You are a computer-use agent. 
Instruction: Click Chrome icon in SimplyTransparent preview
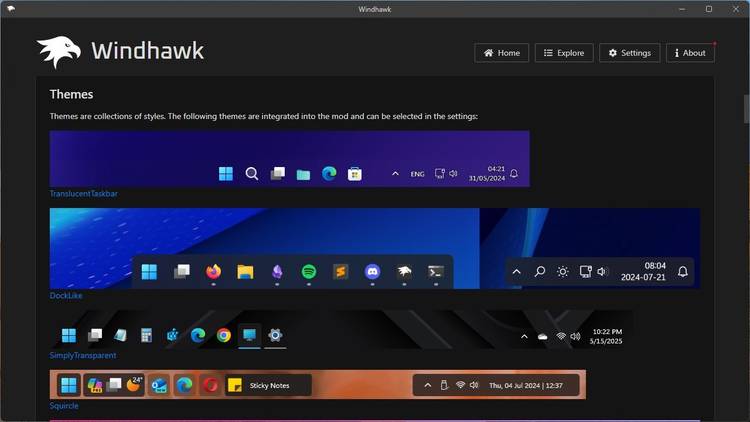pyautogui.click(x=223, y=335)
